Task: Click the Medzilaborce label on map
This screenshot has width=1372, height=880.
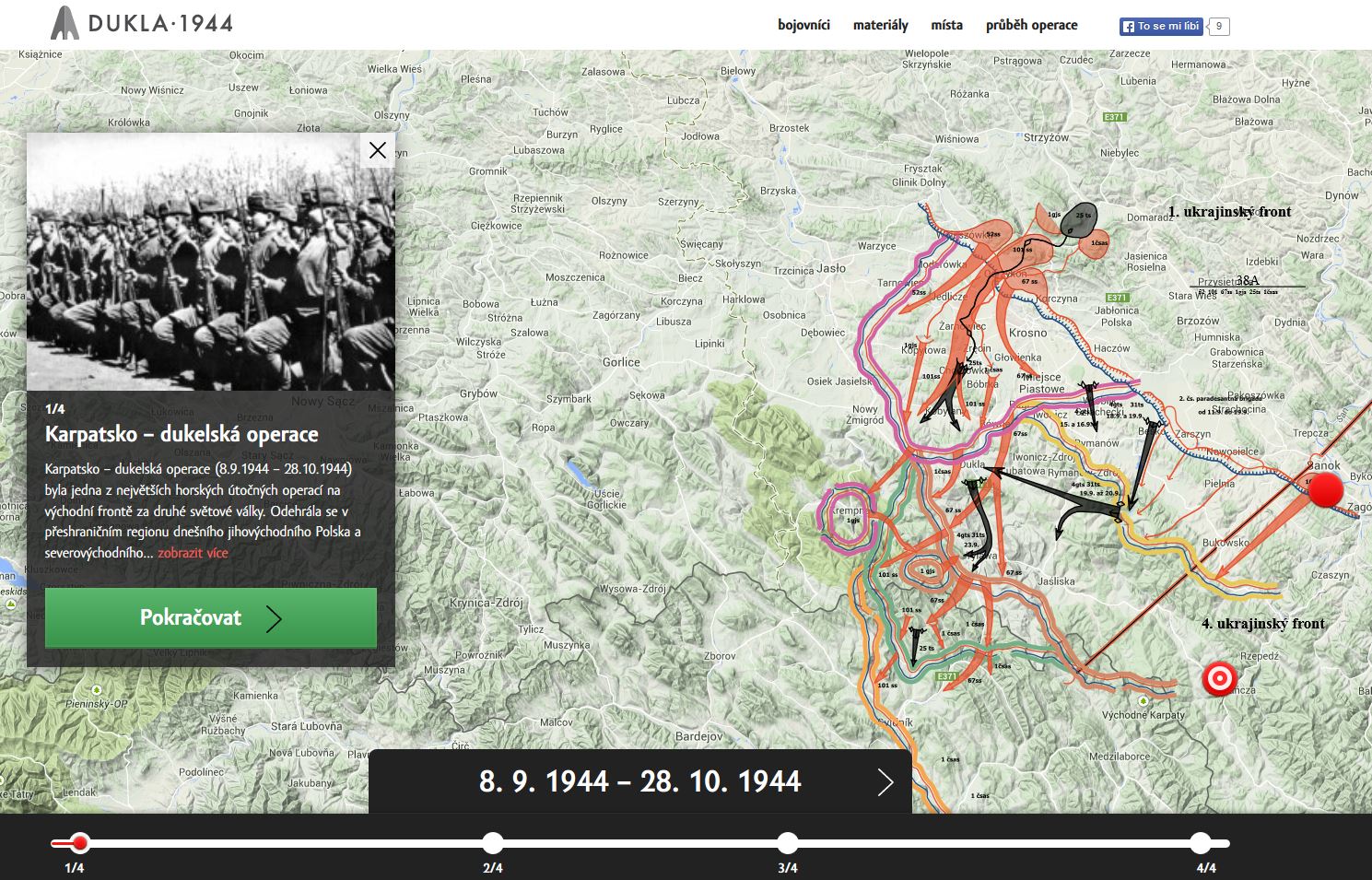Action: pyautogui.click(x=1120, y=757)
